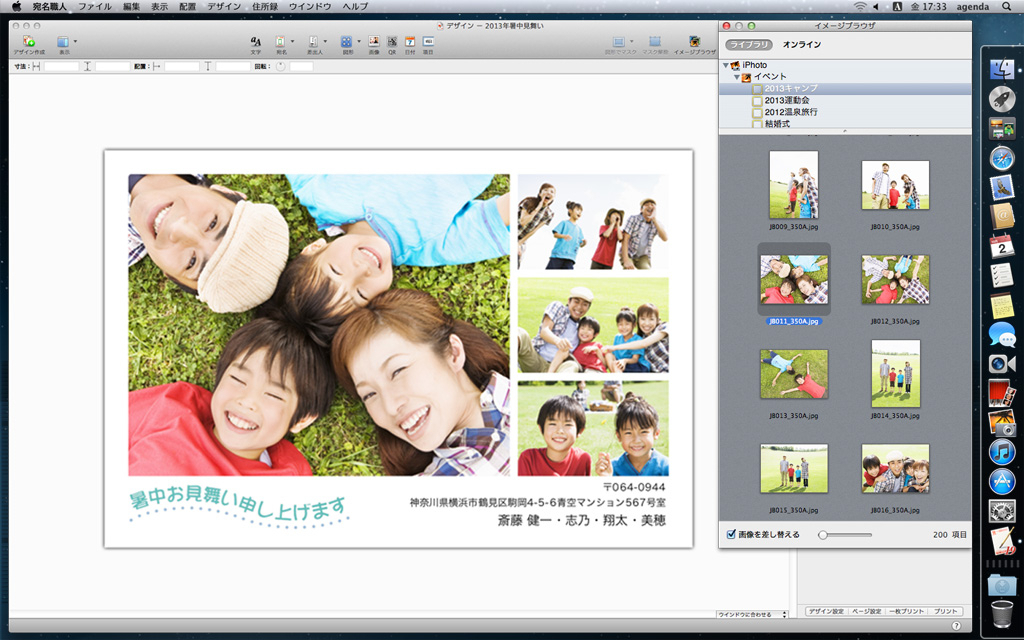This screenshot has width=1024, height=640.
Task: Insert picture with the 画像 icon
Action: [374, 42]
